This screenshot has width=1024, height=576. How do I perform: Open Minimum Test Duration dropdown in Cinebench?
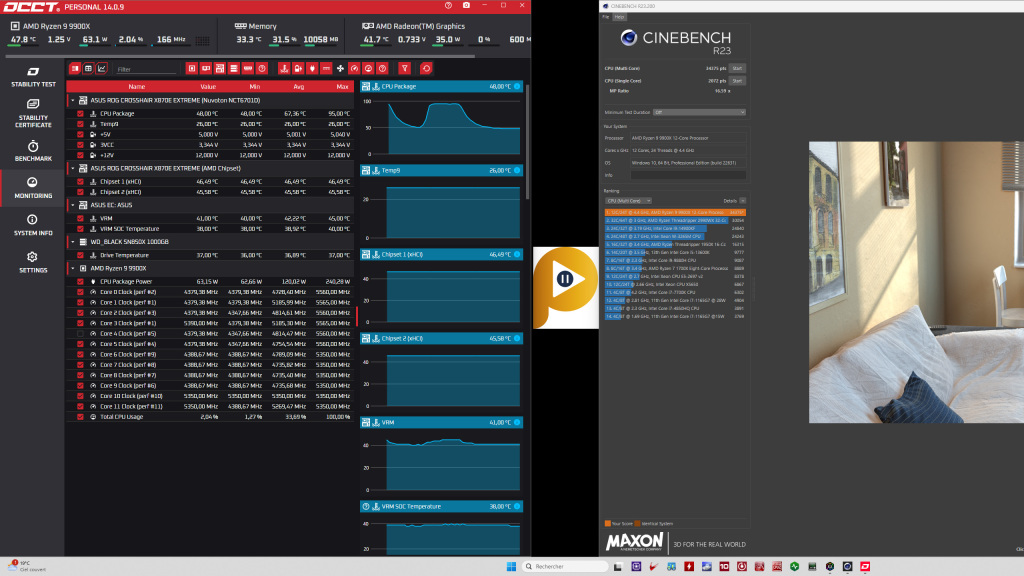pyautogui.click(x=699, y=112)
